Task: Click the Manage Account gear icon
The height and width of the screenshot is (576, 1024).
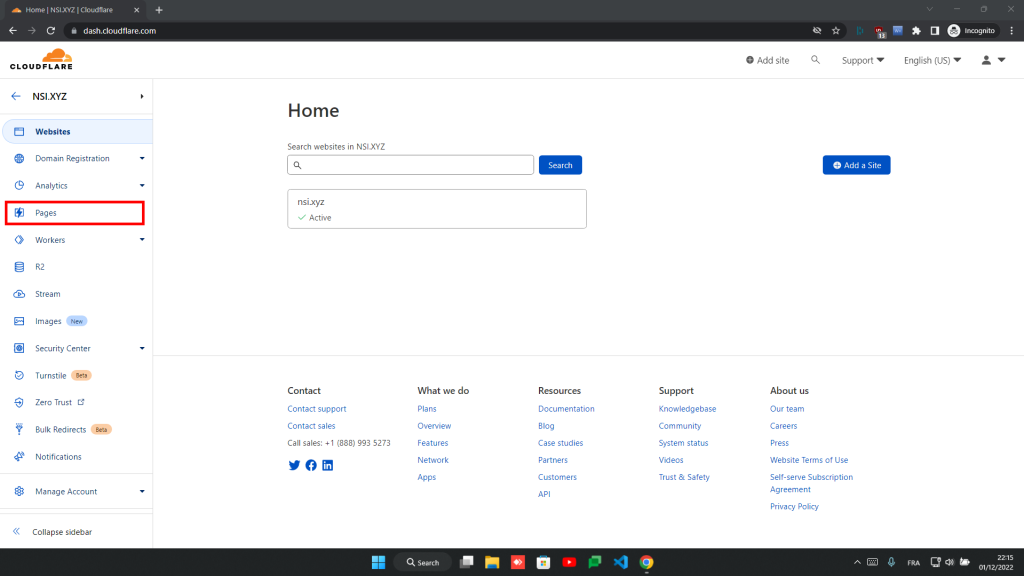Action: (19, 491)
